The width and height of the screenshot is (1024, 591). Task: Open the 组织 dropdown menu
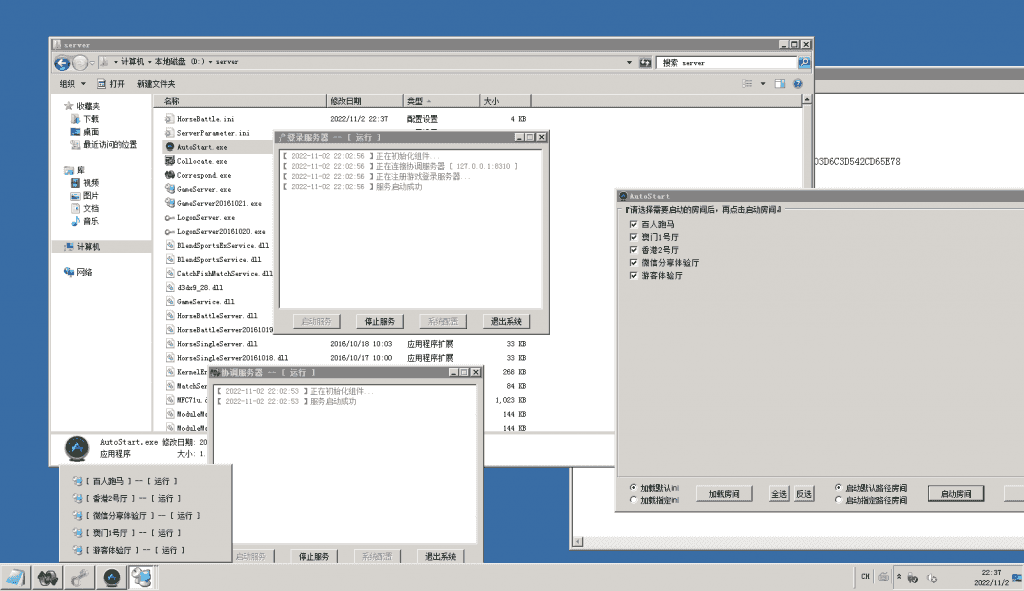pos(72,84)
